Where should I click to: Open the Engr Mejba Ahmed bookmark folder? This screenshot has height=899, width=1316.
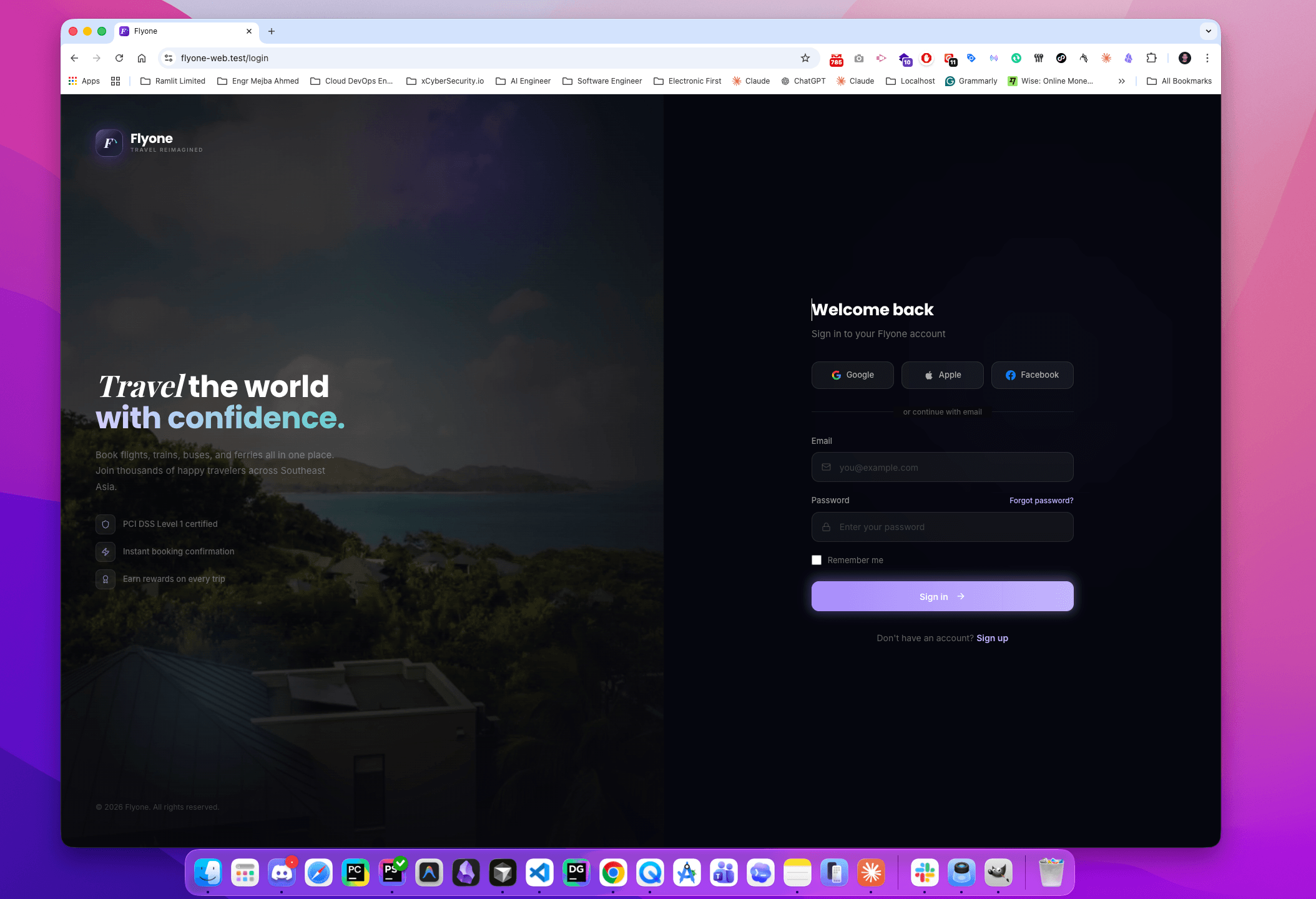pos(258,81)
